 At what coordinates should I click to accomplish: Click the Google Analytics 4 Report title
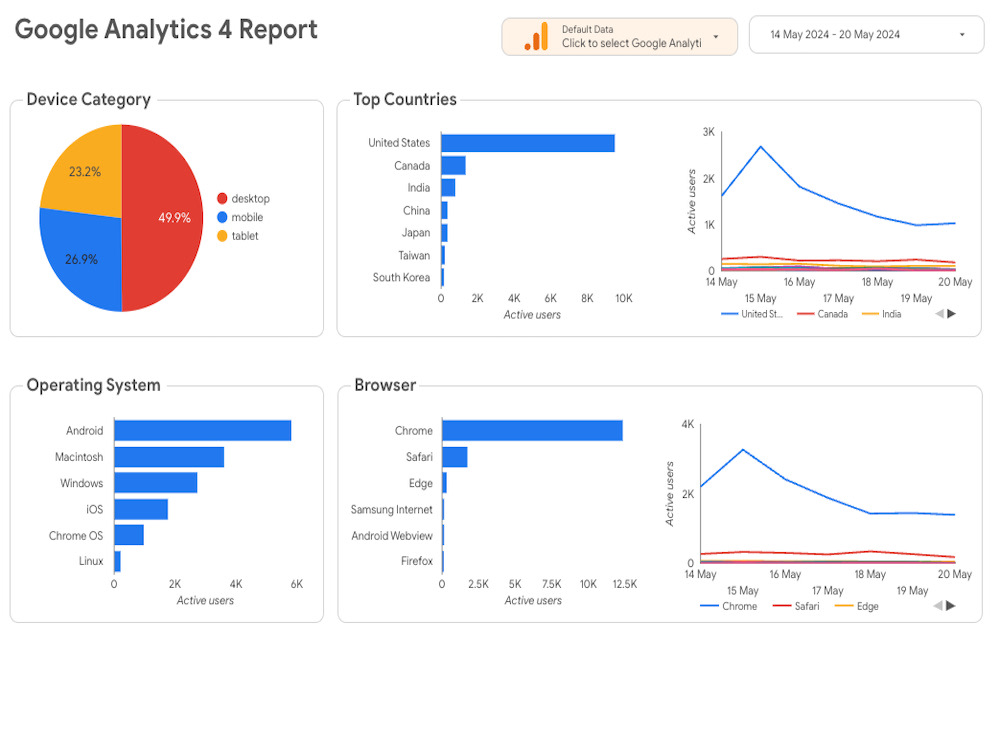coord(166,29)
